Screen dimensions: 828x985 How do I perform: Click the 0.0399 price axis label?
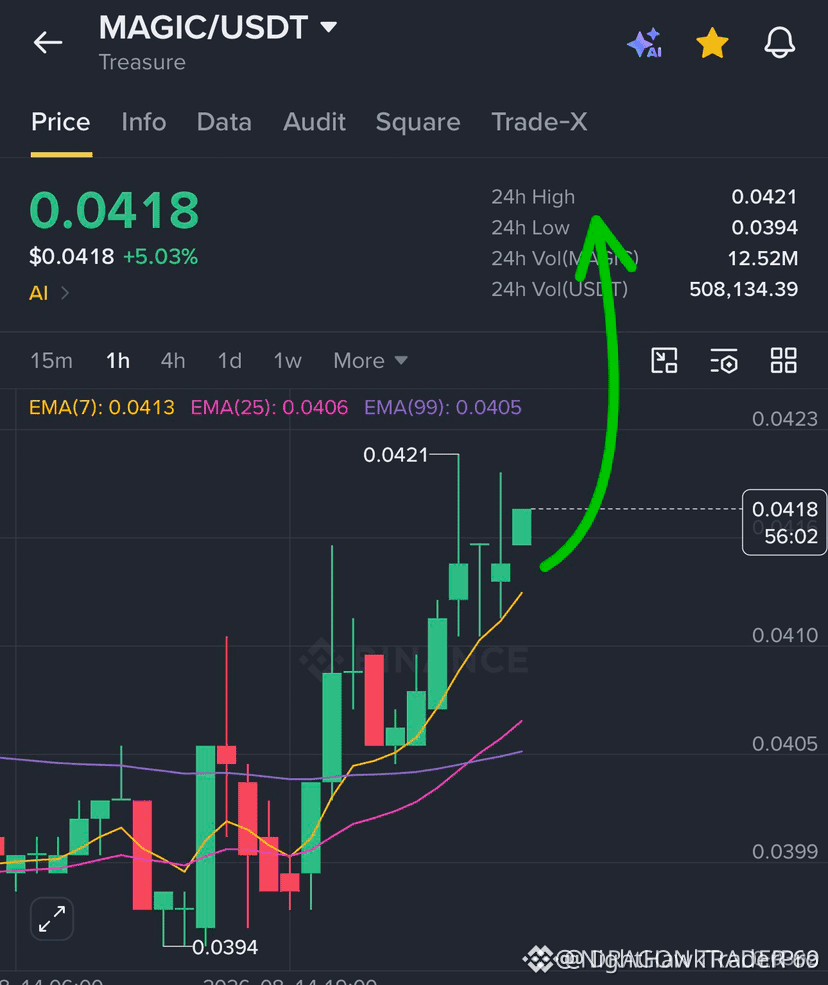[785, 852]
